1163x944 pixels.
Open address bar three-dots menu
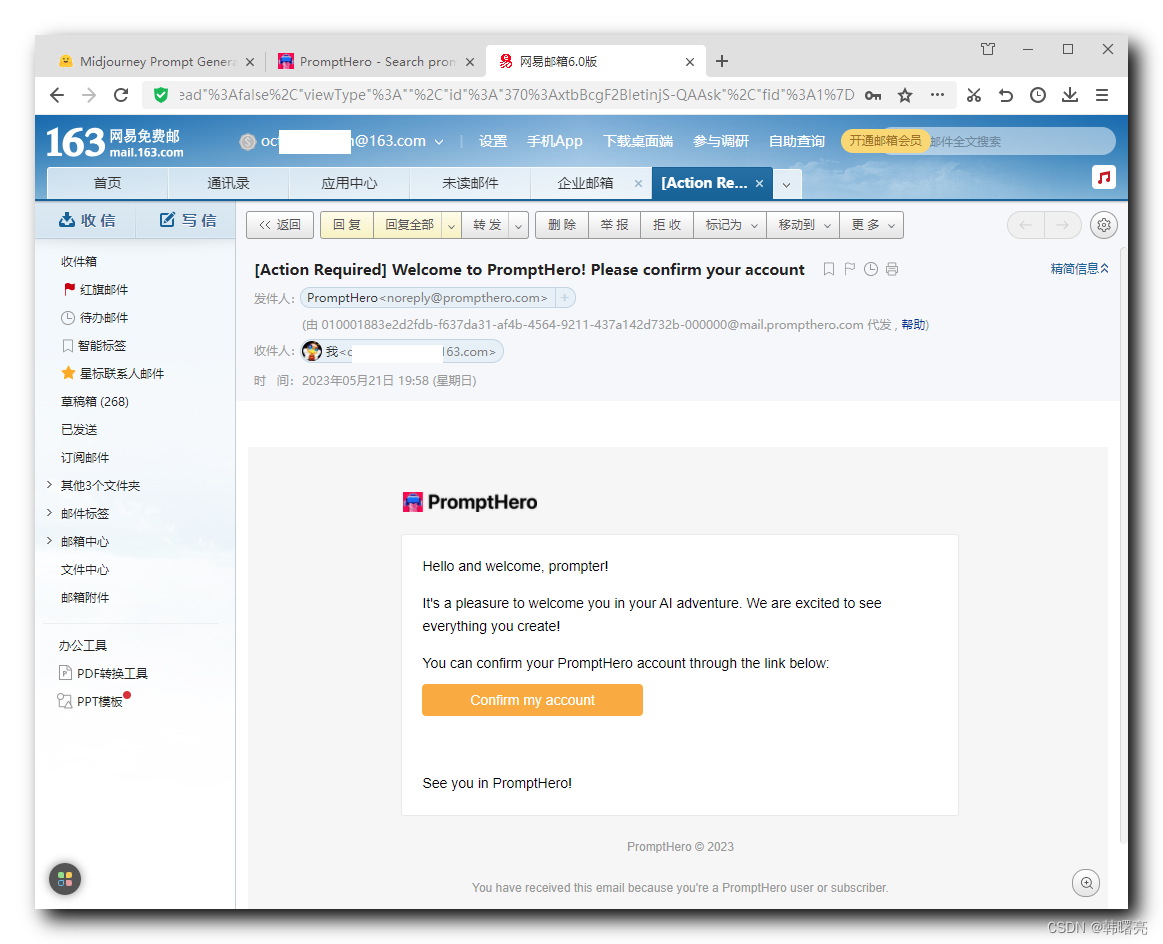[938, 95]
